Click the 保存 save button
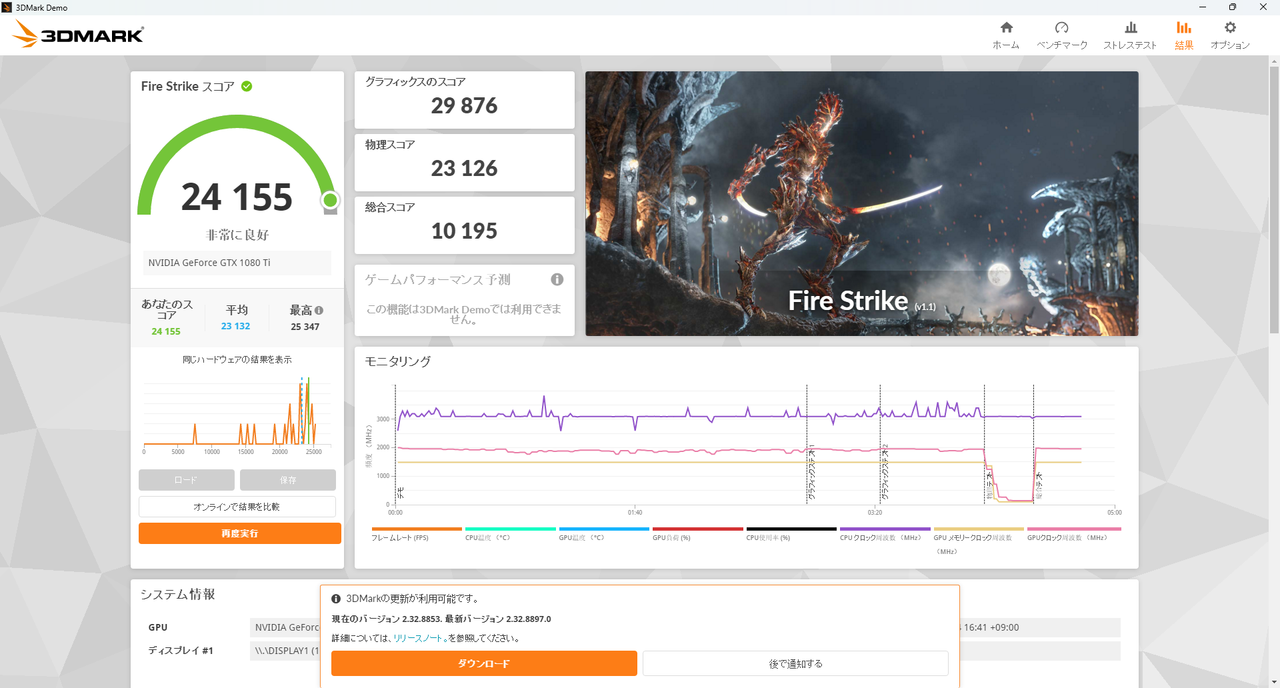The width and height of the screenshot is (1280, 688). pyautogui.click(x=288, y=480)
